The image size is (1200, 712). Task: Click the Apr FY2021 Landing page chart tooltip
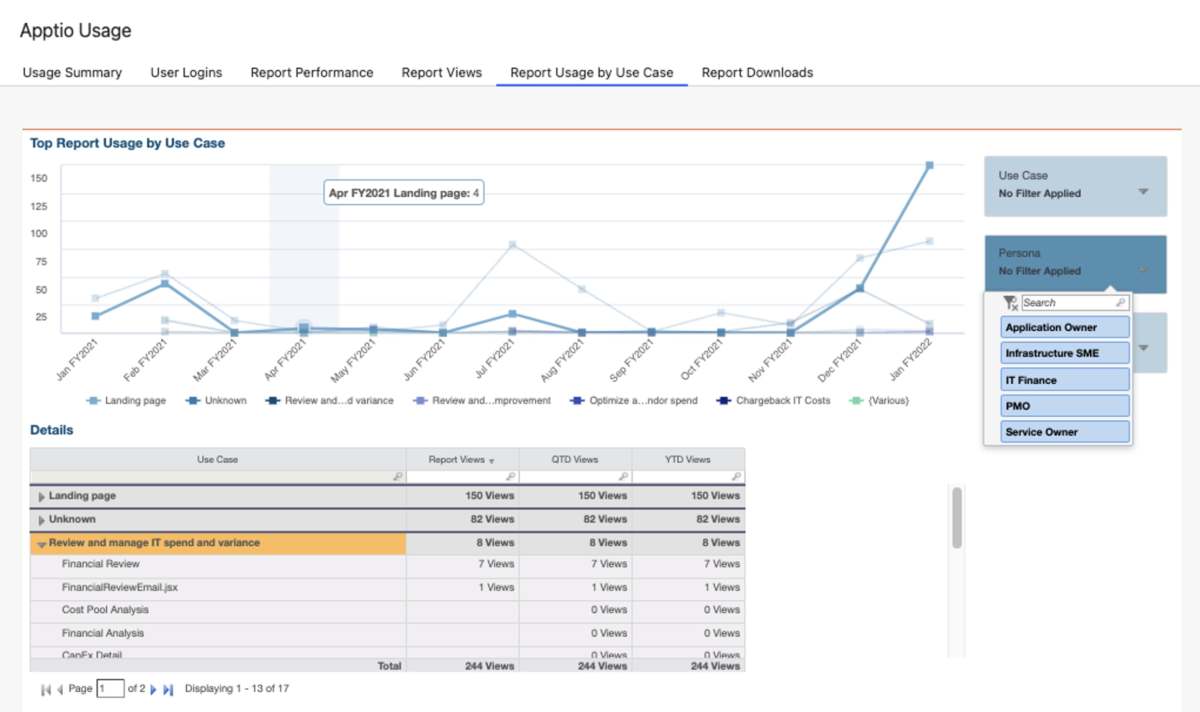[404, 192]
